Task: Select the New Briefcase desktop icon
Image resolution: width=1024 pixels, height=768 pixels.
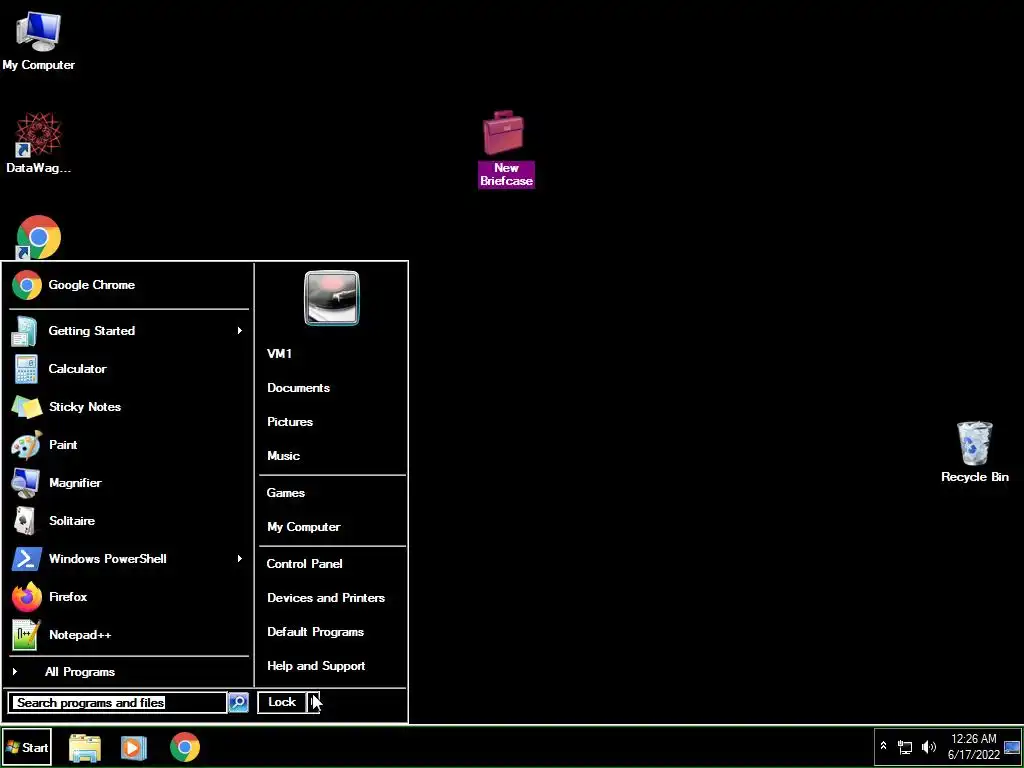Action: [506, 150]
